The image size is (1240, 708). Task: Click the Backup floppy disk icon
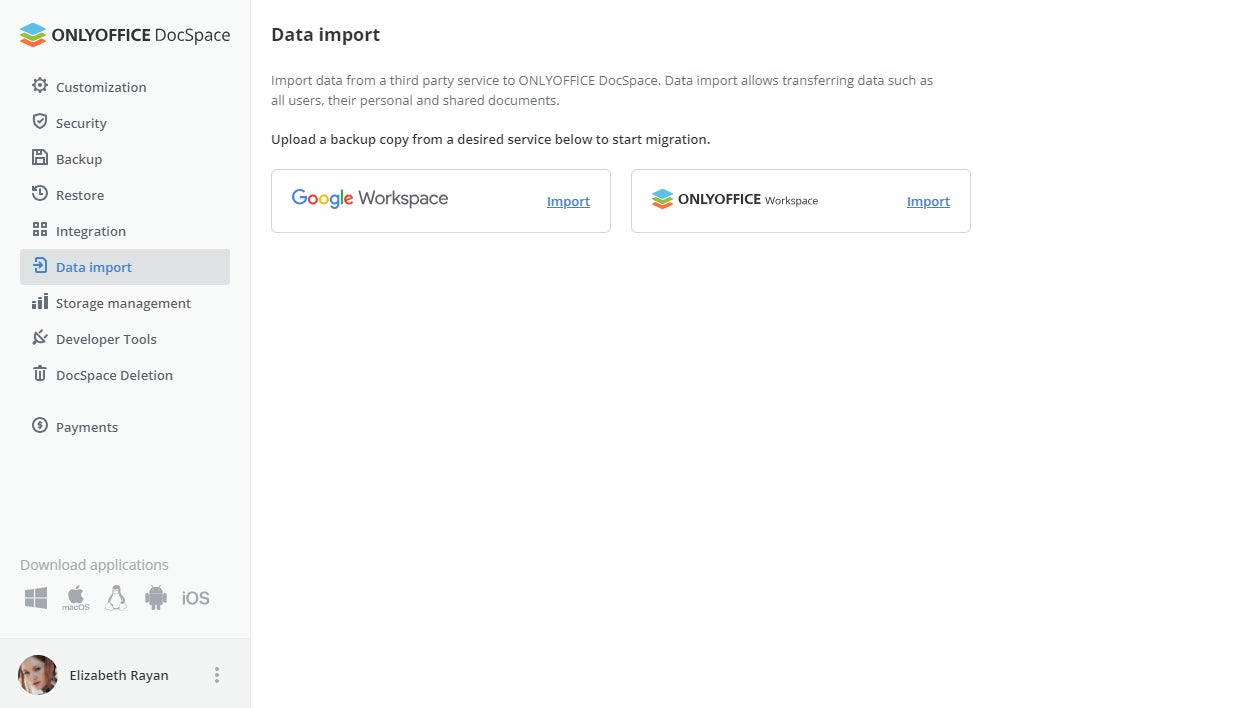40,158
